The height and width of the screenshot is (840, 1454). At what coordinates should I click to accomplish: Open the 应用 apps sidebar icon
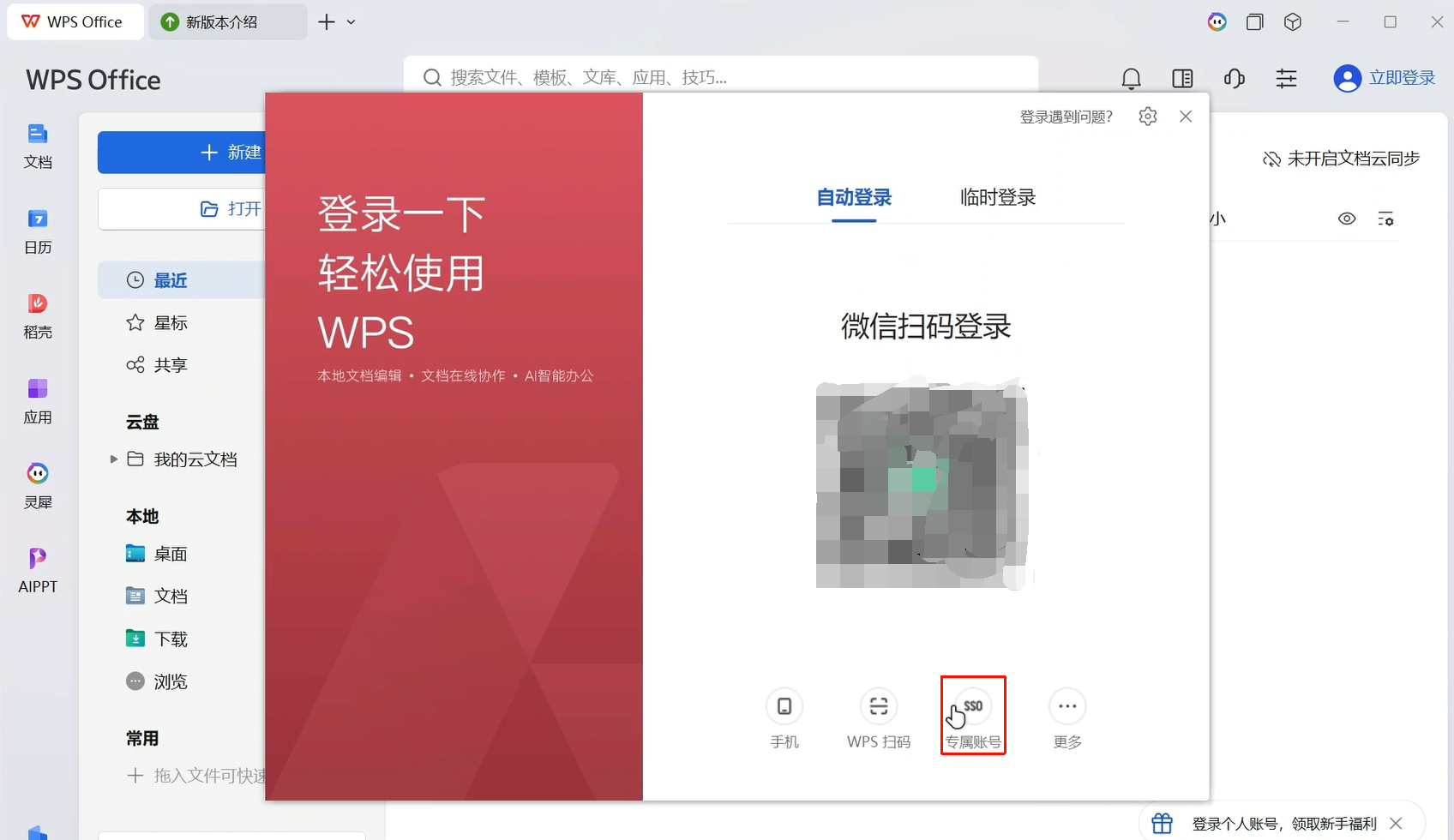pyautogui.click(x=38, y=401)
